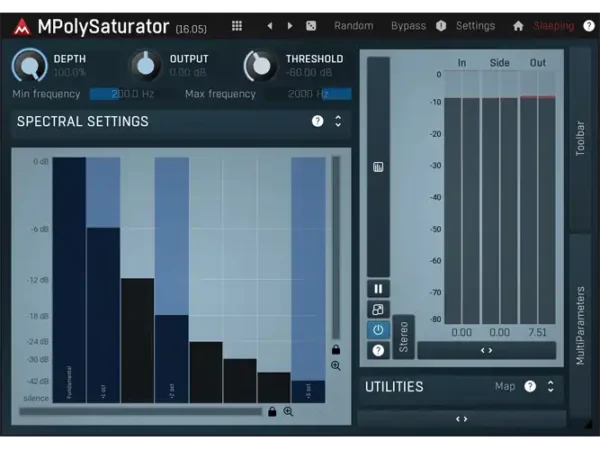Click the Random button

[x=354, y=26]
